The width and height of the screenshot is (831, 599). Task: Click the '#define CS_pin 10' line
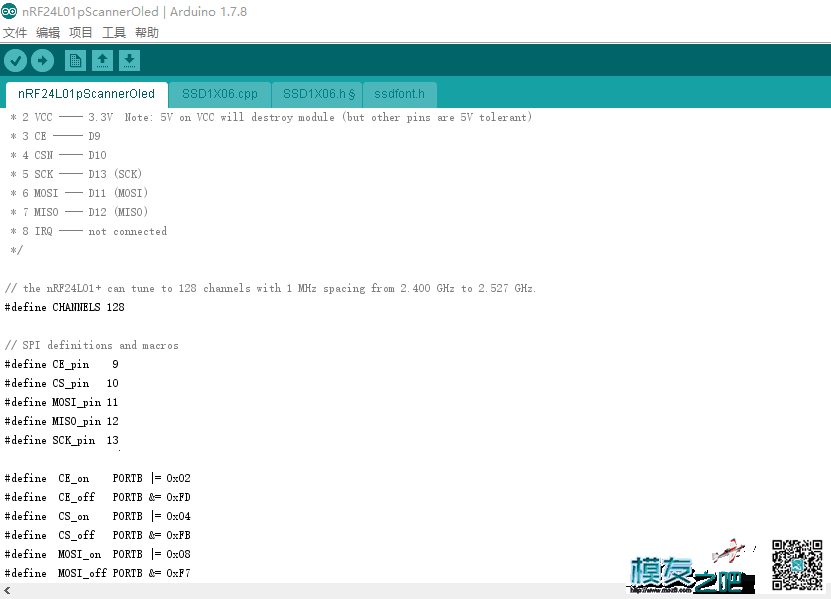[61, 384]
